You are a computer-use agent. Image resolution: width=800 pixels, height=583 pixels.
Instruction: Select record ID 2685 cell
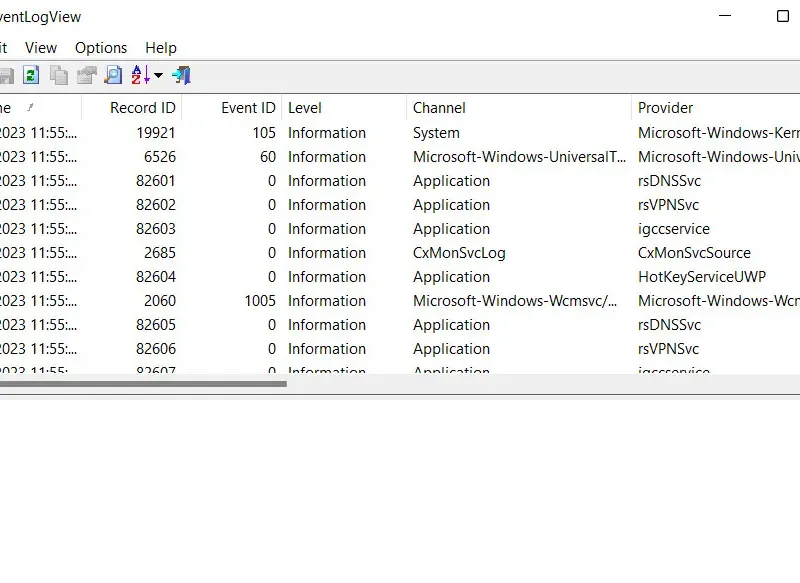pos(160,252)
